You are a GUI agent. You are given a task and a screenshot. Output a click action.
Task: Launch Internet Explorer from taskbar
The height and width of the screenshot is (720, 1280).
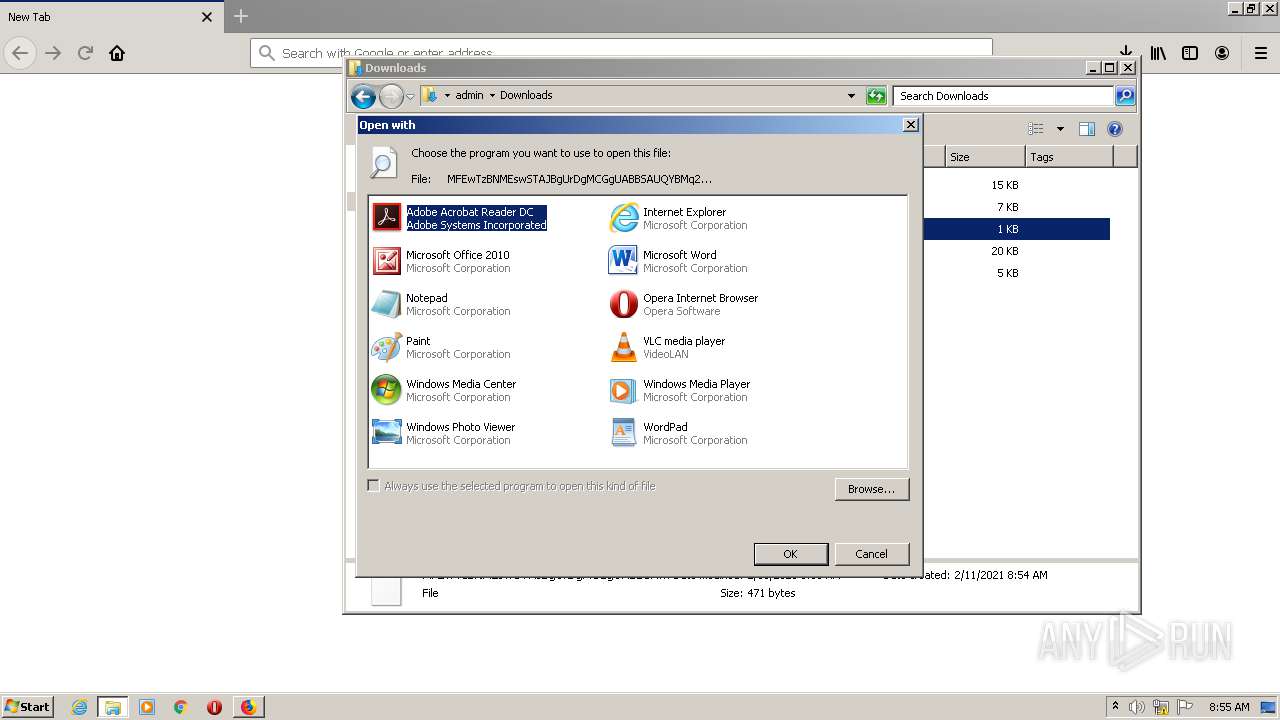79,707
